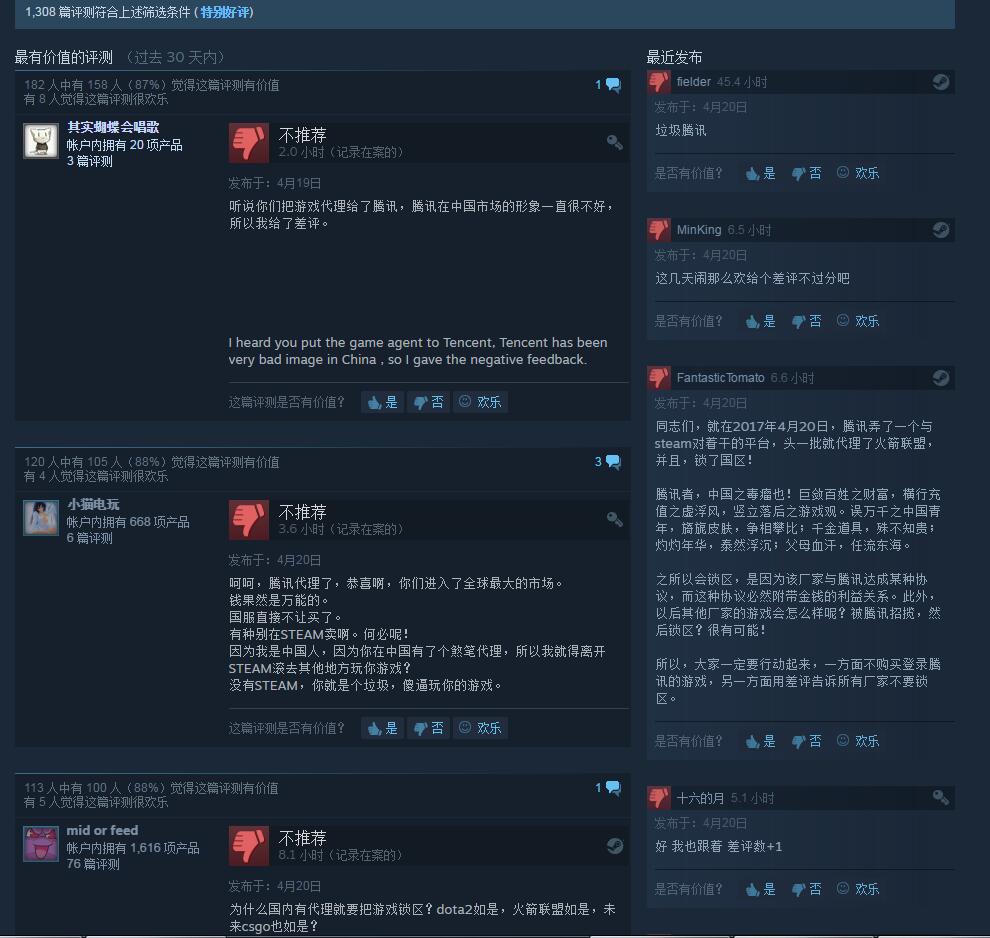Open FantasticTomato's username link
This screenshot has height=938, width=990.
(x=720, y=377)
